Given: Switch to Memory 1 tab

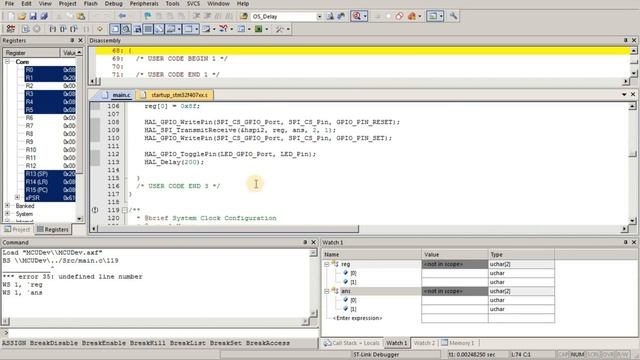Looking at the screenshot, I should (x=458, y=343).
